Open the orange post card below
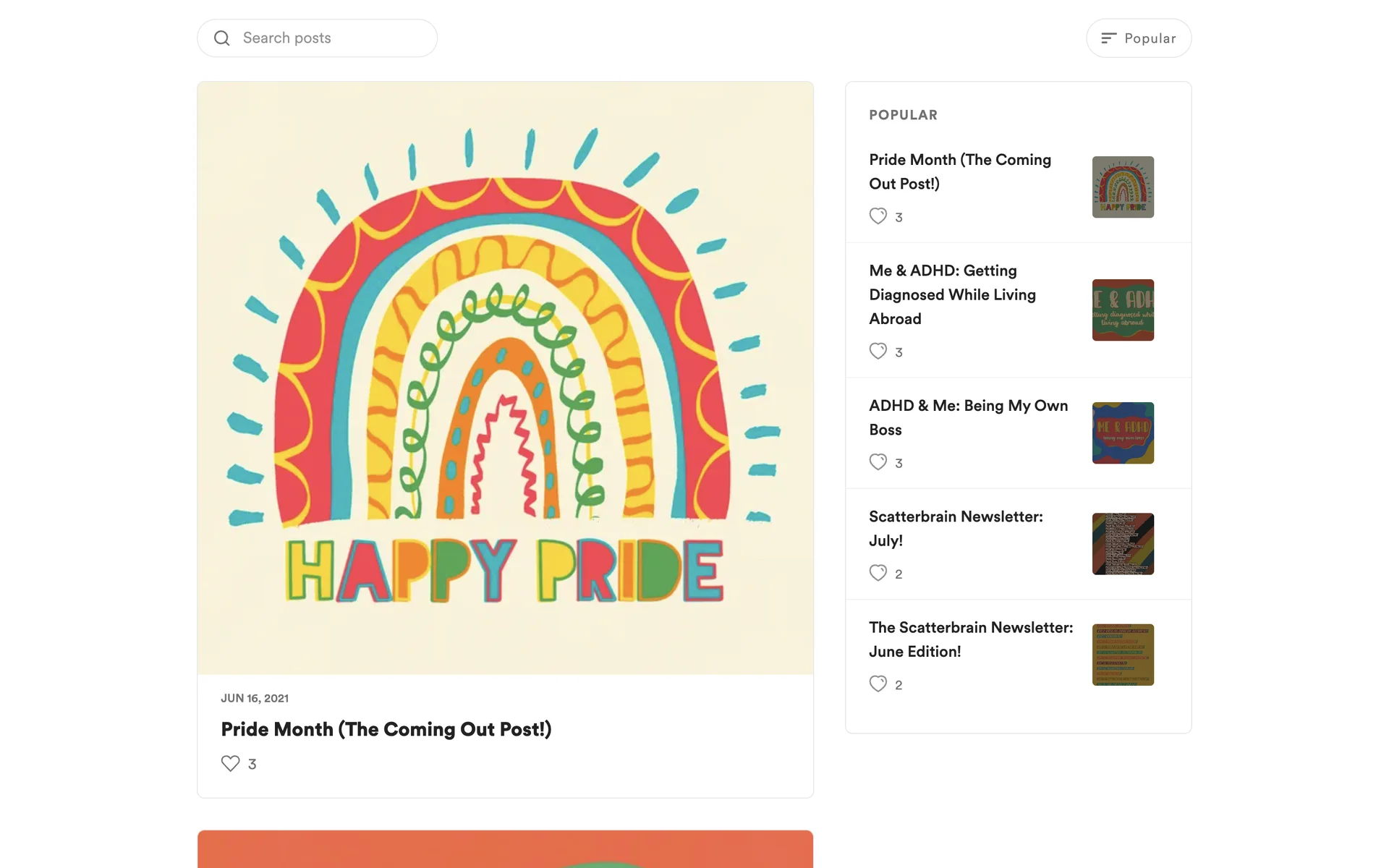The width and height of the screenshot is (1389, 868). 505,850
